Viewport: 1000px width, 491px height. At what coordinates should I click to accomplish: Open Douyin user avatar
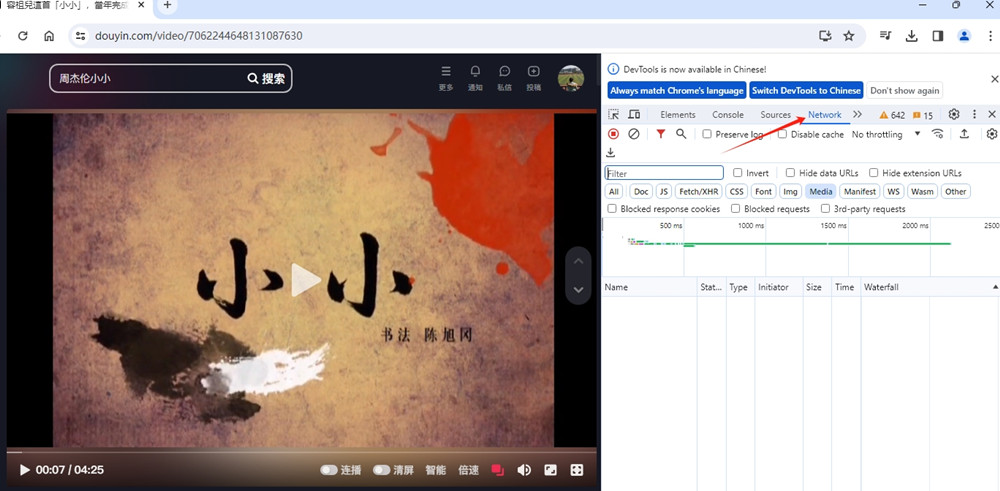point(571,78)
